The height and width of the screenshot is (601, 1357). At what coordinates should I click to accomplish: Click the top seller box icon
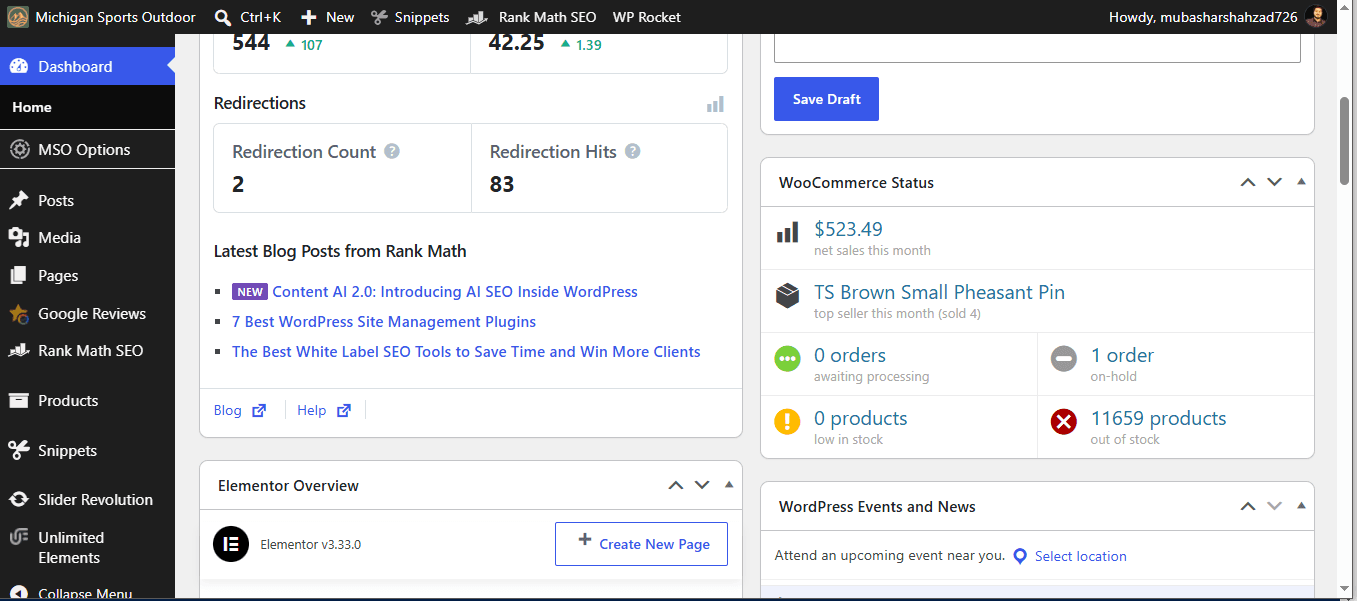[x=787, y=296]
